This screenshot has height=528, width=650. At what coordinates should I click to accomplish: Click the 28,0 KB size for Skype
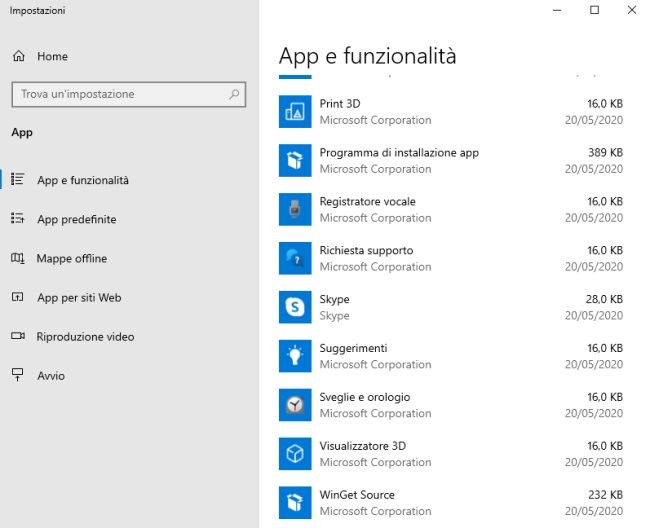coord(604,299)
